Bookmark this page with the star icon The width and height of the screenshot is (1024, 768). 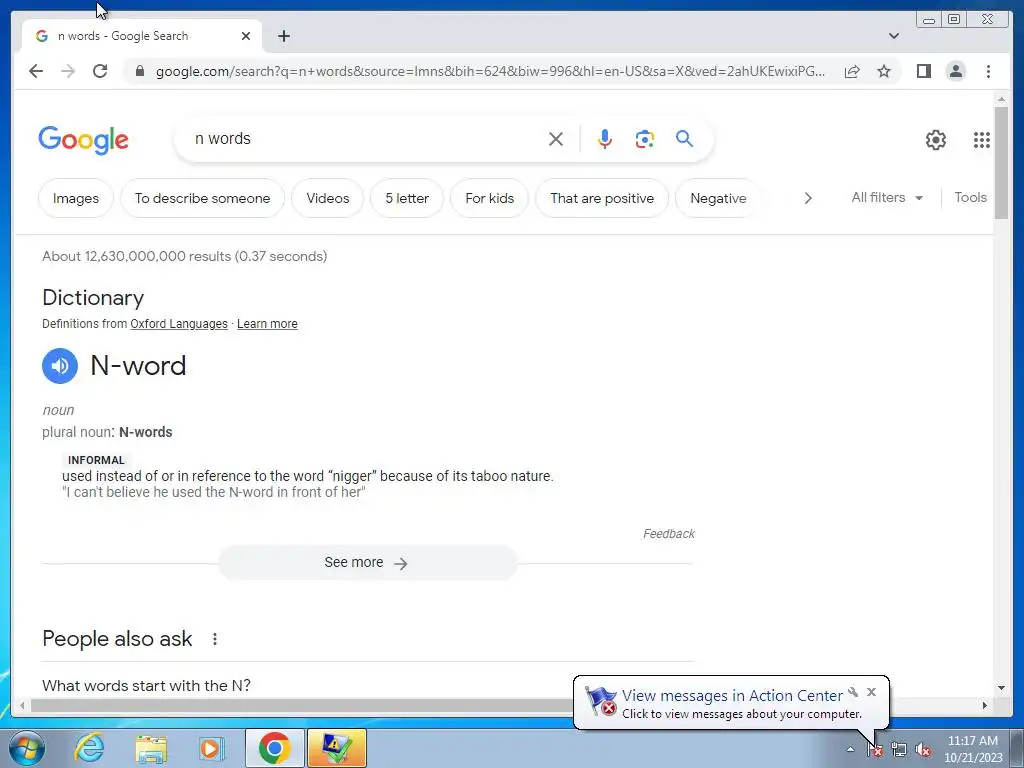click(x=884, y=71)
